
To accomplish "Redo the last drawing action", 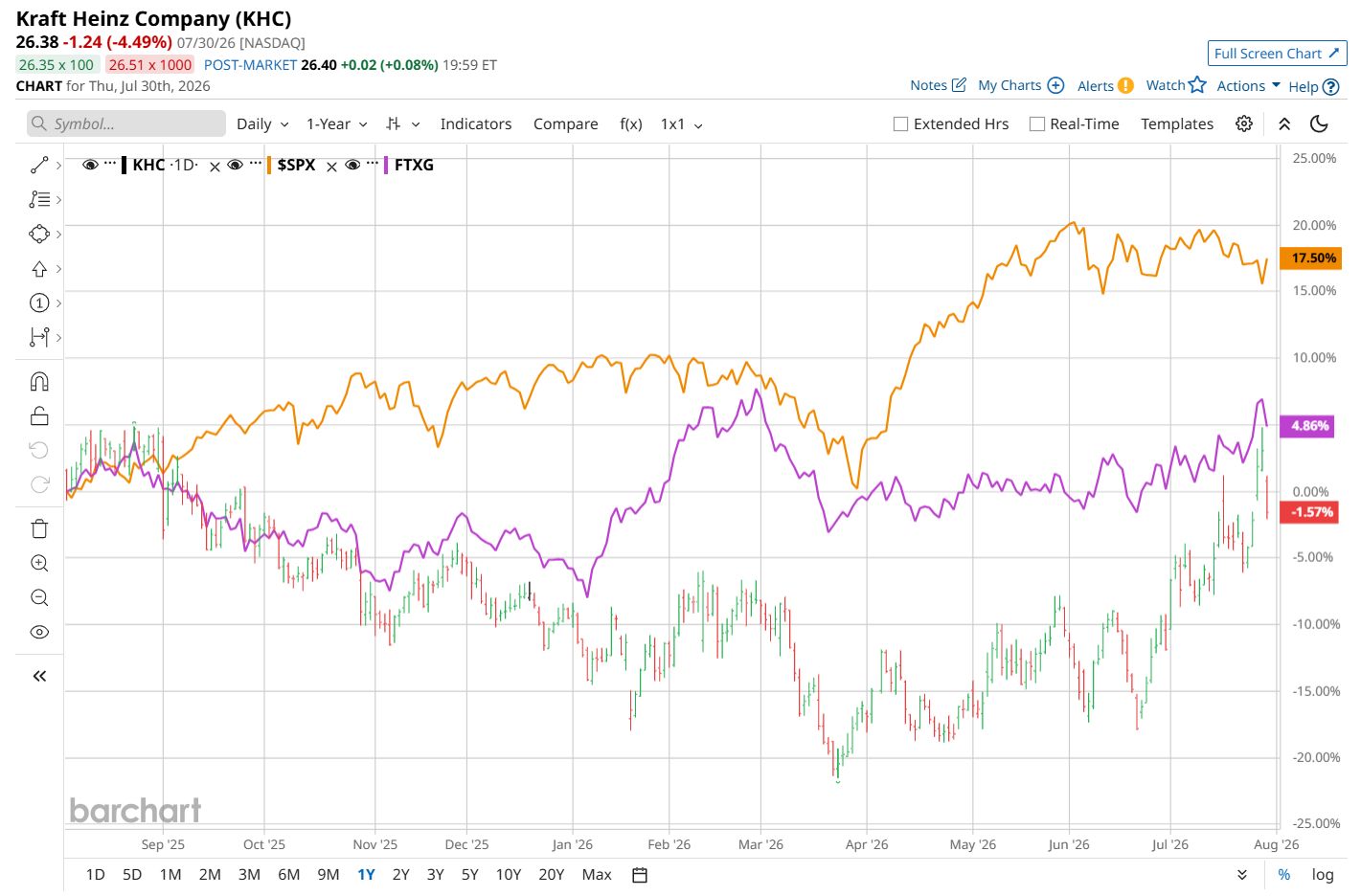I will (39, 484).
